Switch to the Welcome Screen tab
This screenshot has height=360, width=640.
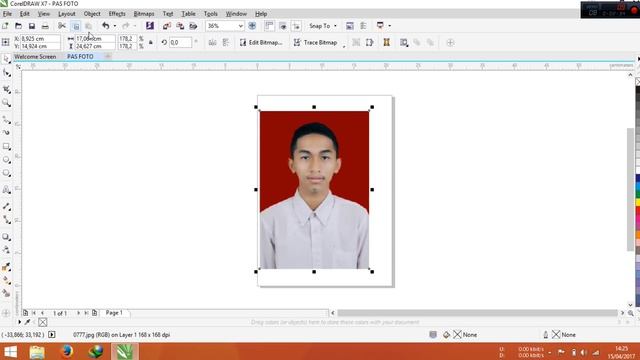click(x=35, y=57)
